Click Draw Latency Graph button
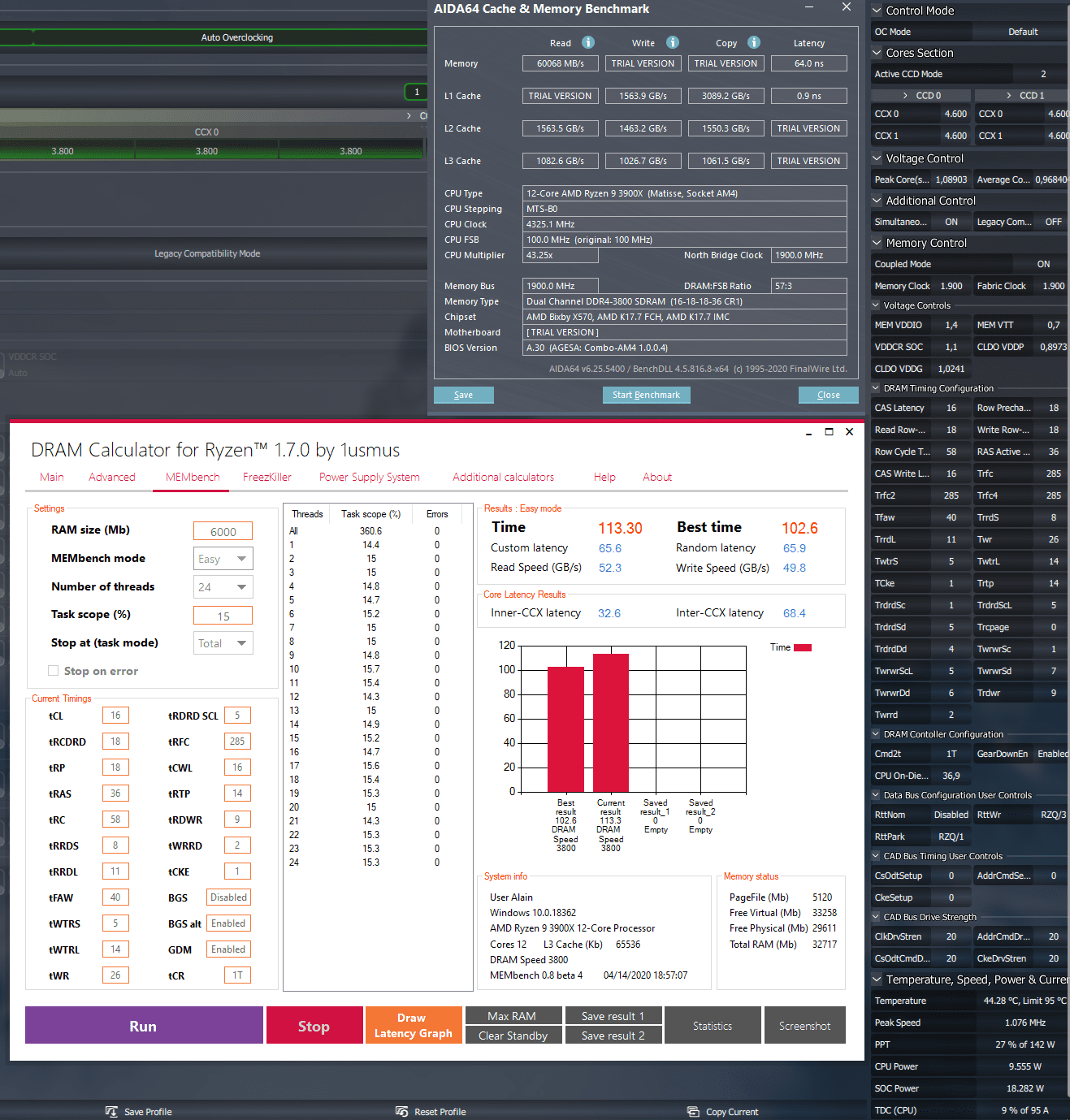This screenshot has height=1120, width=1070. 414,1025
